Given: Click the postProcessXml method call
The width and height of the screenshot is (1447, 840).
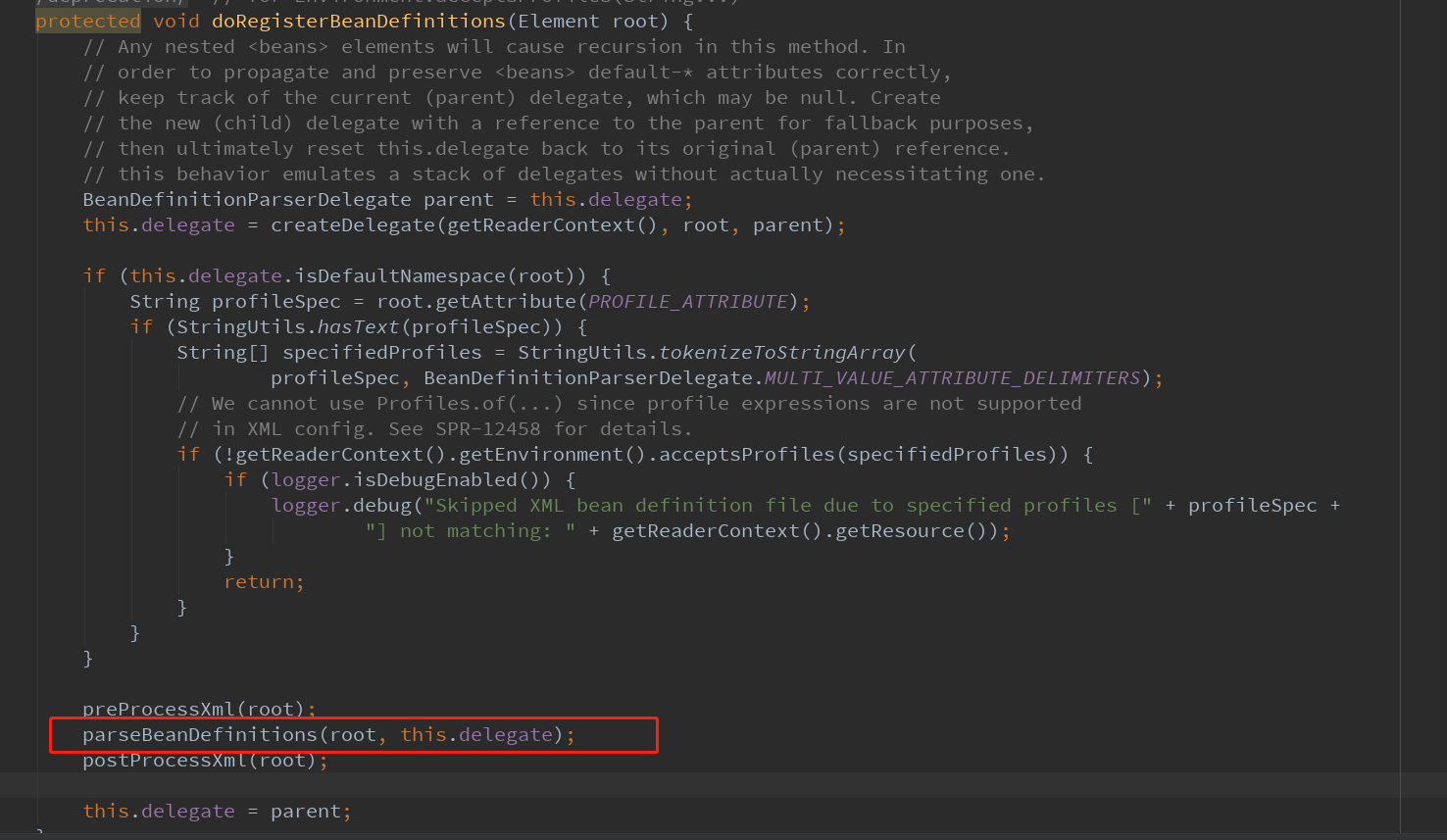Looking at the screenshot, I should coord(165,760).
